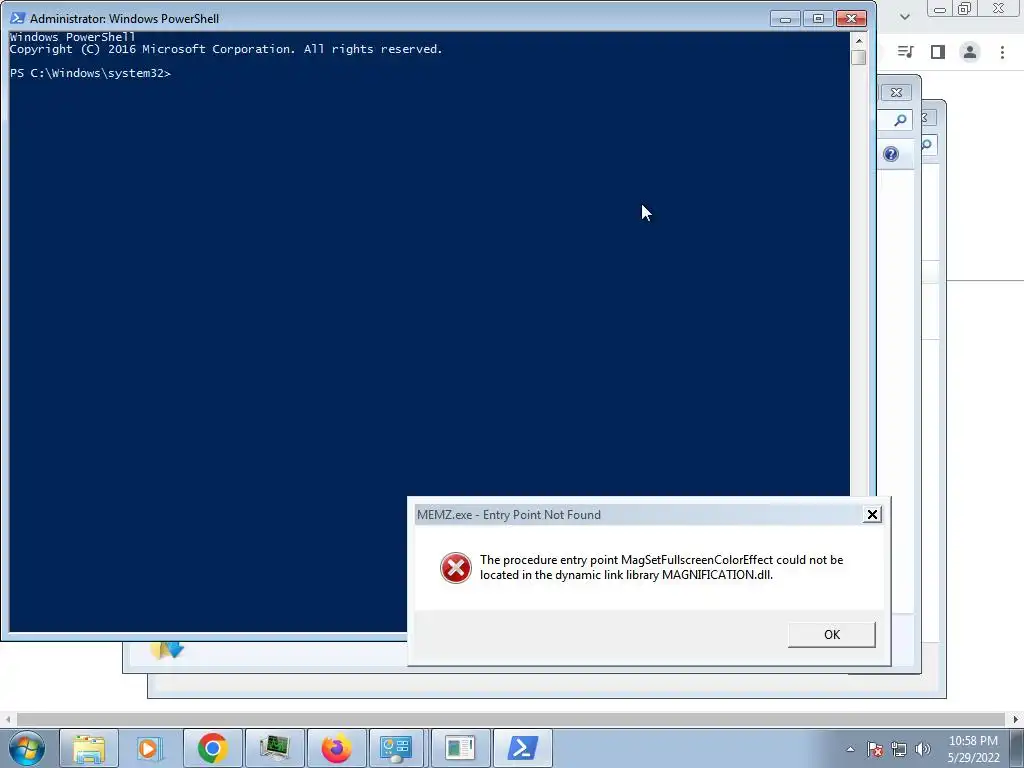Open the Chrome profile avatar
Viewport: 1024px width, 768px height.
click(x=970, y=52)
